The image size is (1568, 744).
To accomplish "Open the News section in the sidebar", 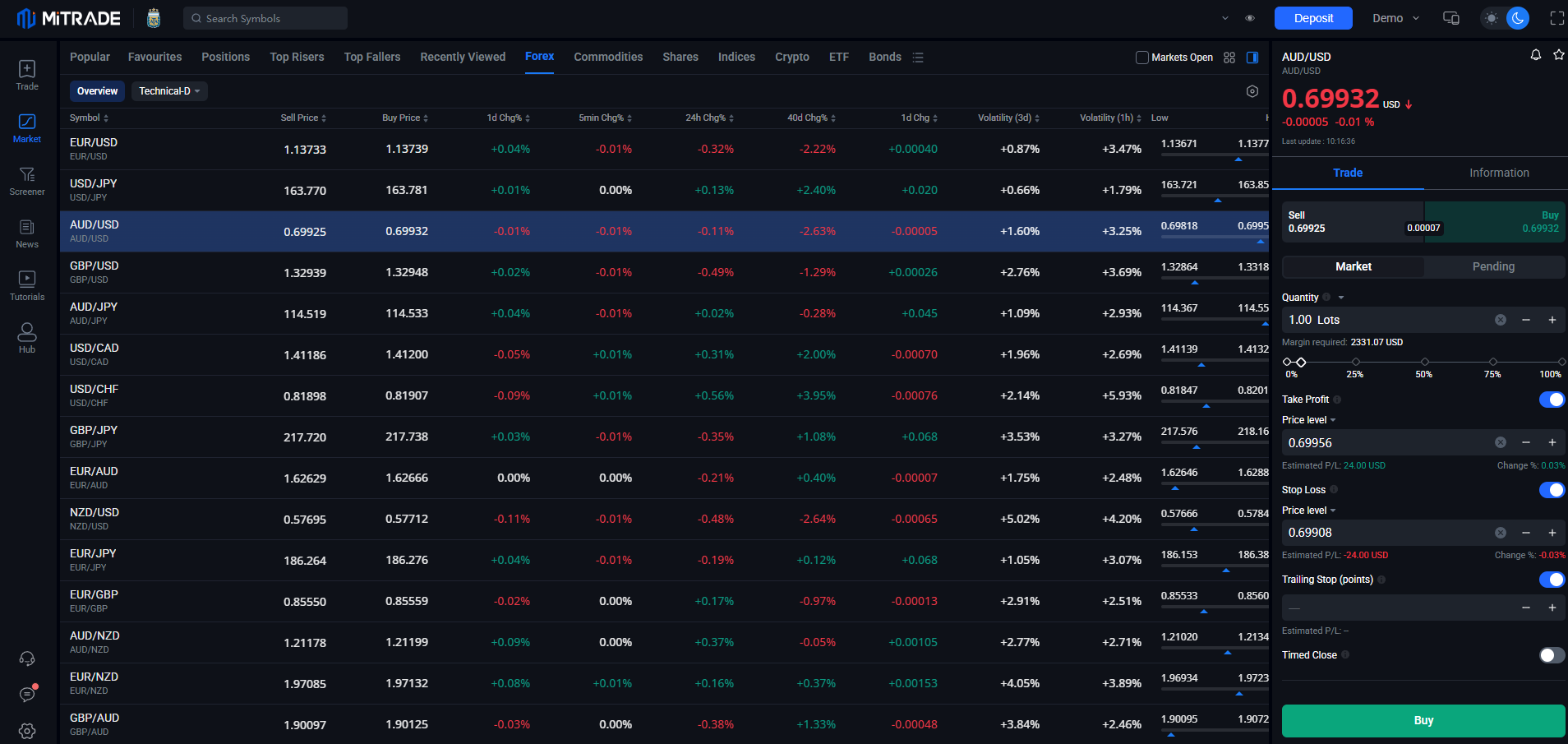I will (27, 233).
